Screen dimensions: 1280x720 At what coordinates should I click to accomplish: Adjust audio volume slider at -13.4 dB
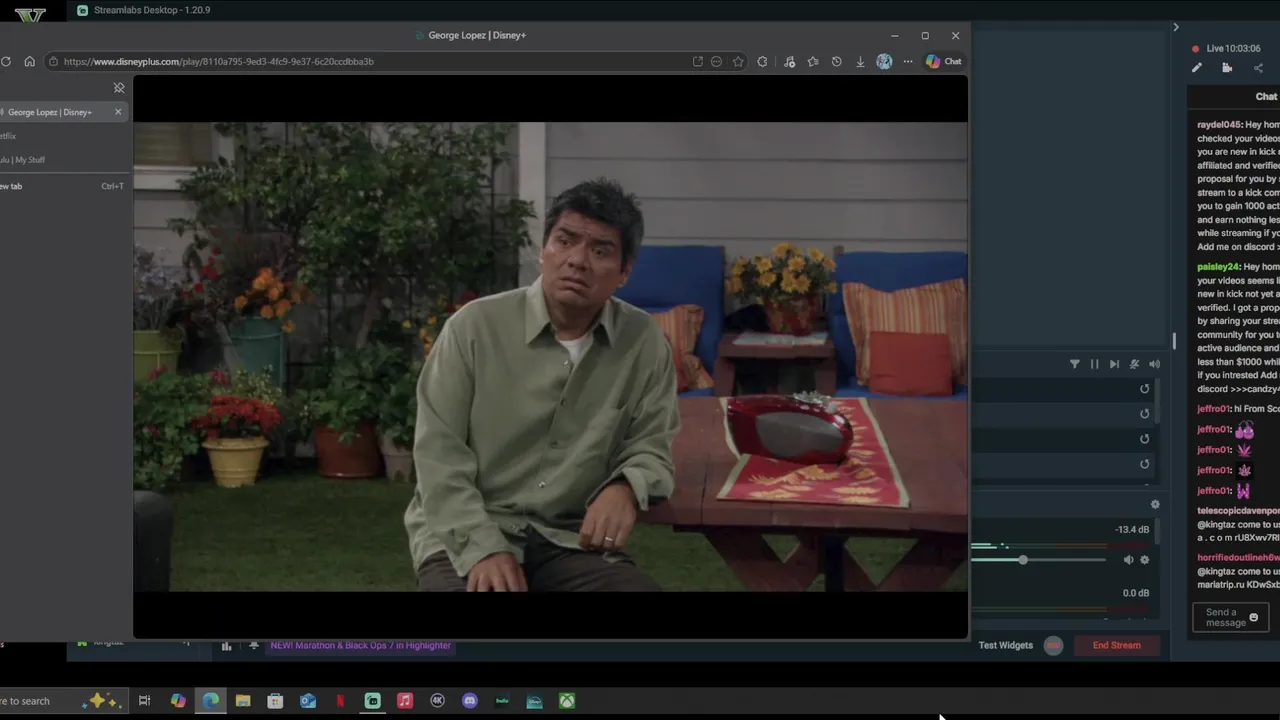[x=1023, y=560]
